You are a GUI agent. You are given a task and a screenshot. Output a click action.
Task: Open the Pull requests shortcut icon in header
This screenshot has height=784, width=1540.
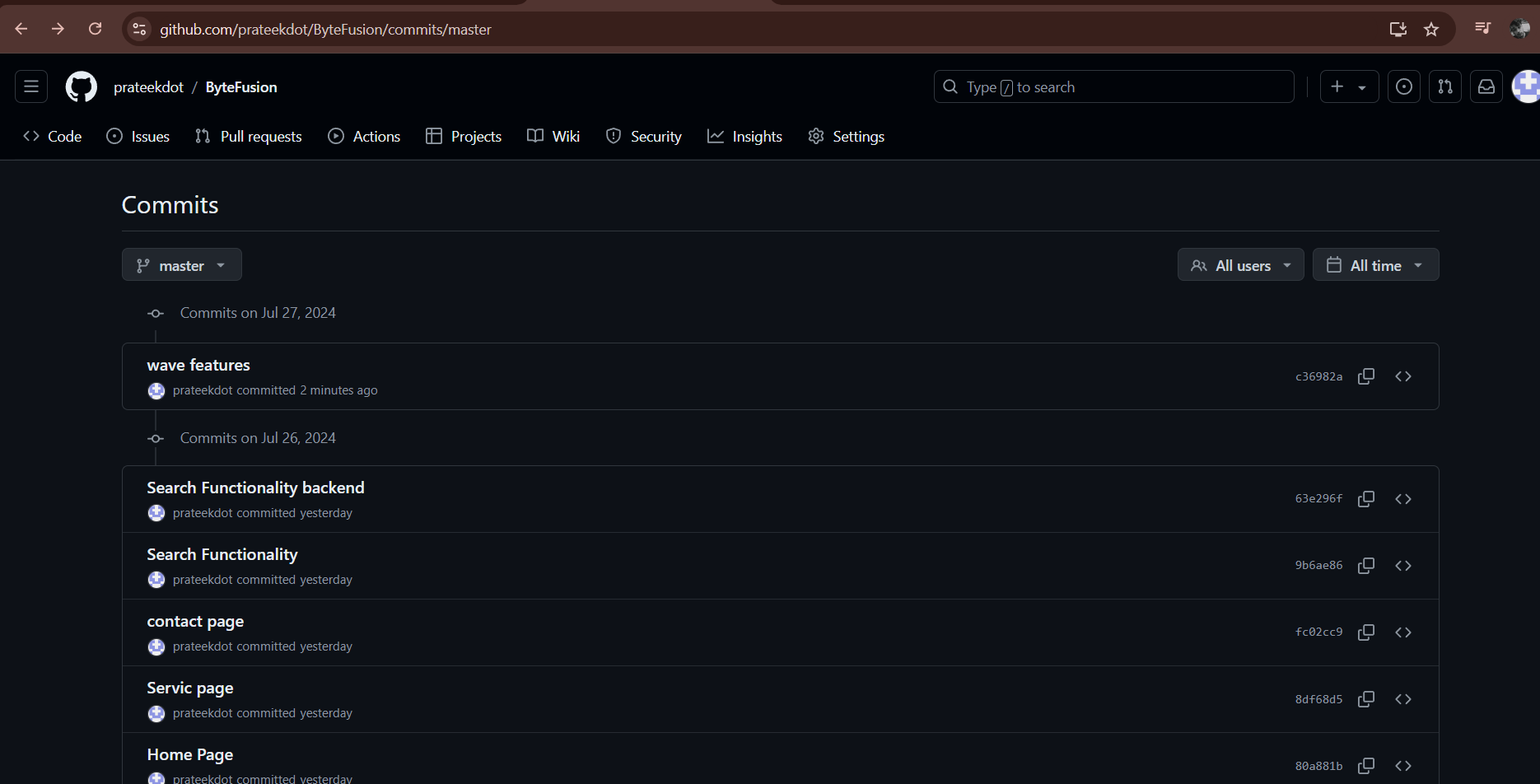pos(1445,86)
